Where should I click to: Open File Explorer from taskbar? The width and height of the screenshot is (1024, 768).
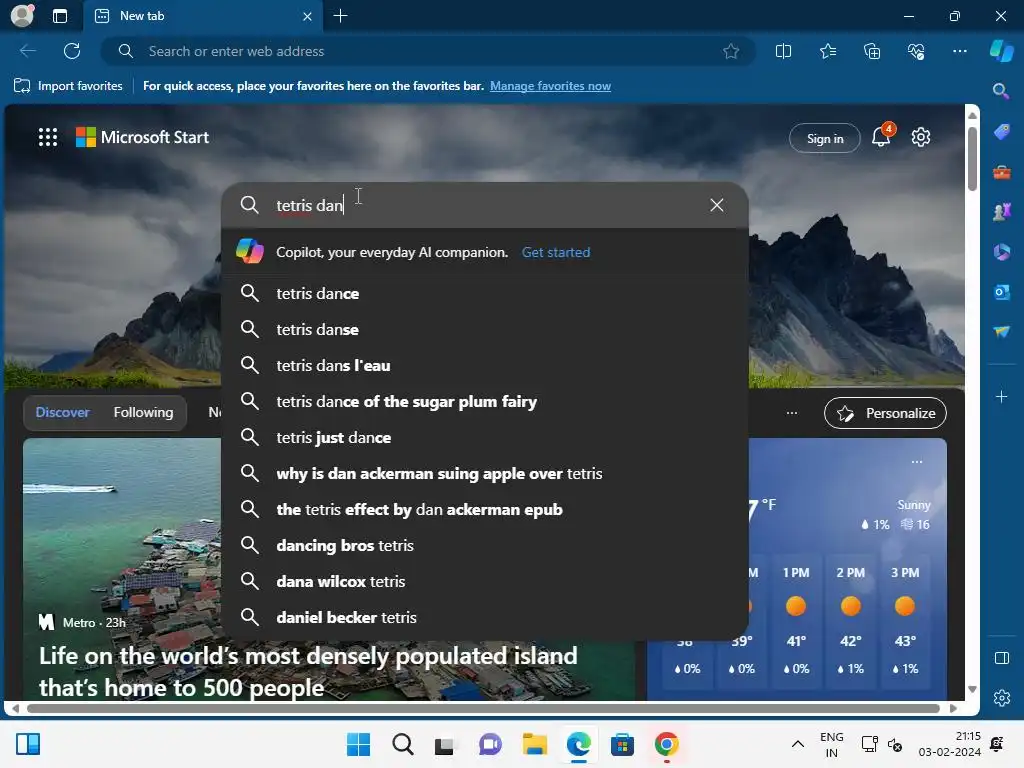[x=535, y=744]
